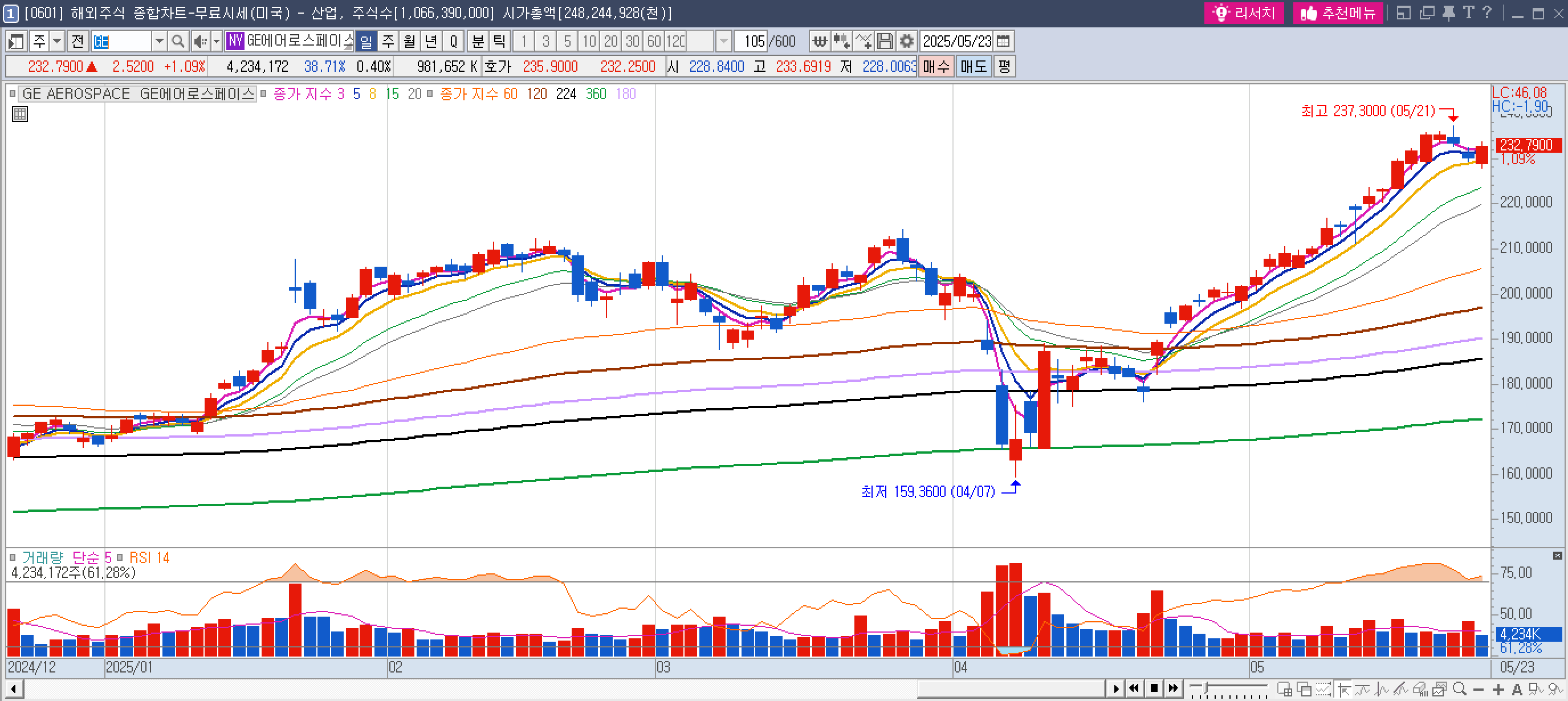The width and height of the screenshot is (1568, 701).
Task: Click the data grid icon on chart
Action: coord(20,114)
